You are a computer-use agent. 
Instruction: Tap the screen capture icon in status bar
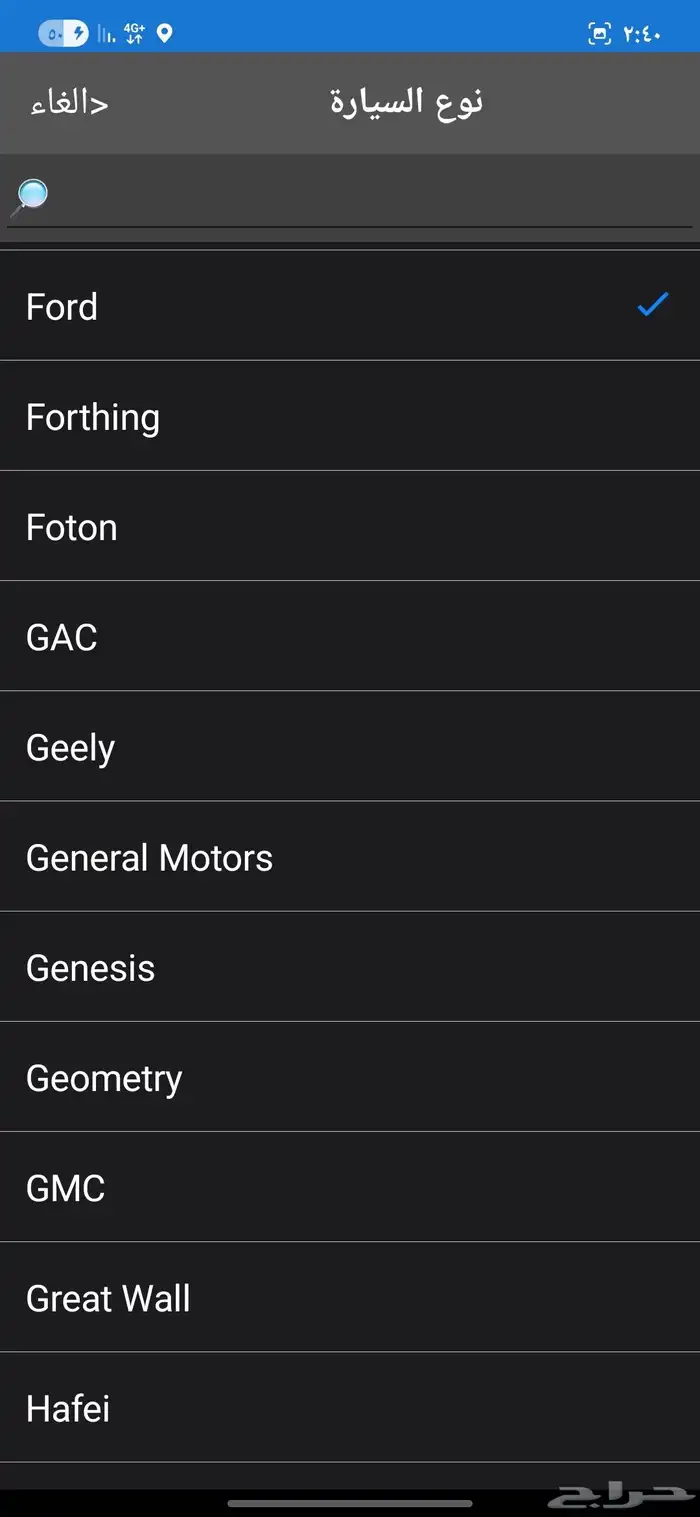(598, 33)
